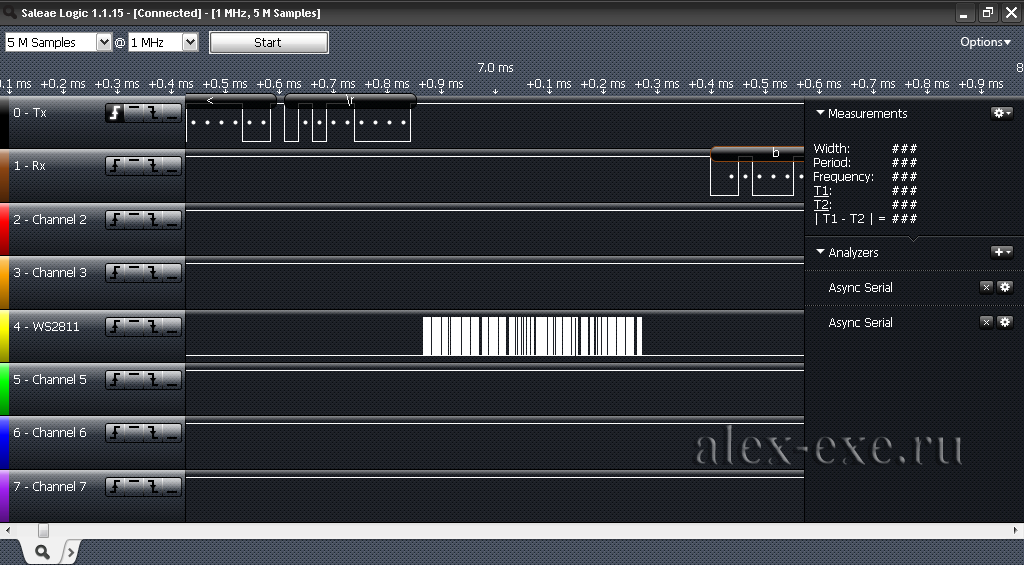Set falling edge trigger on 4 - WS2811
Screen dimensions: 1024x565
[153, 327]
